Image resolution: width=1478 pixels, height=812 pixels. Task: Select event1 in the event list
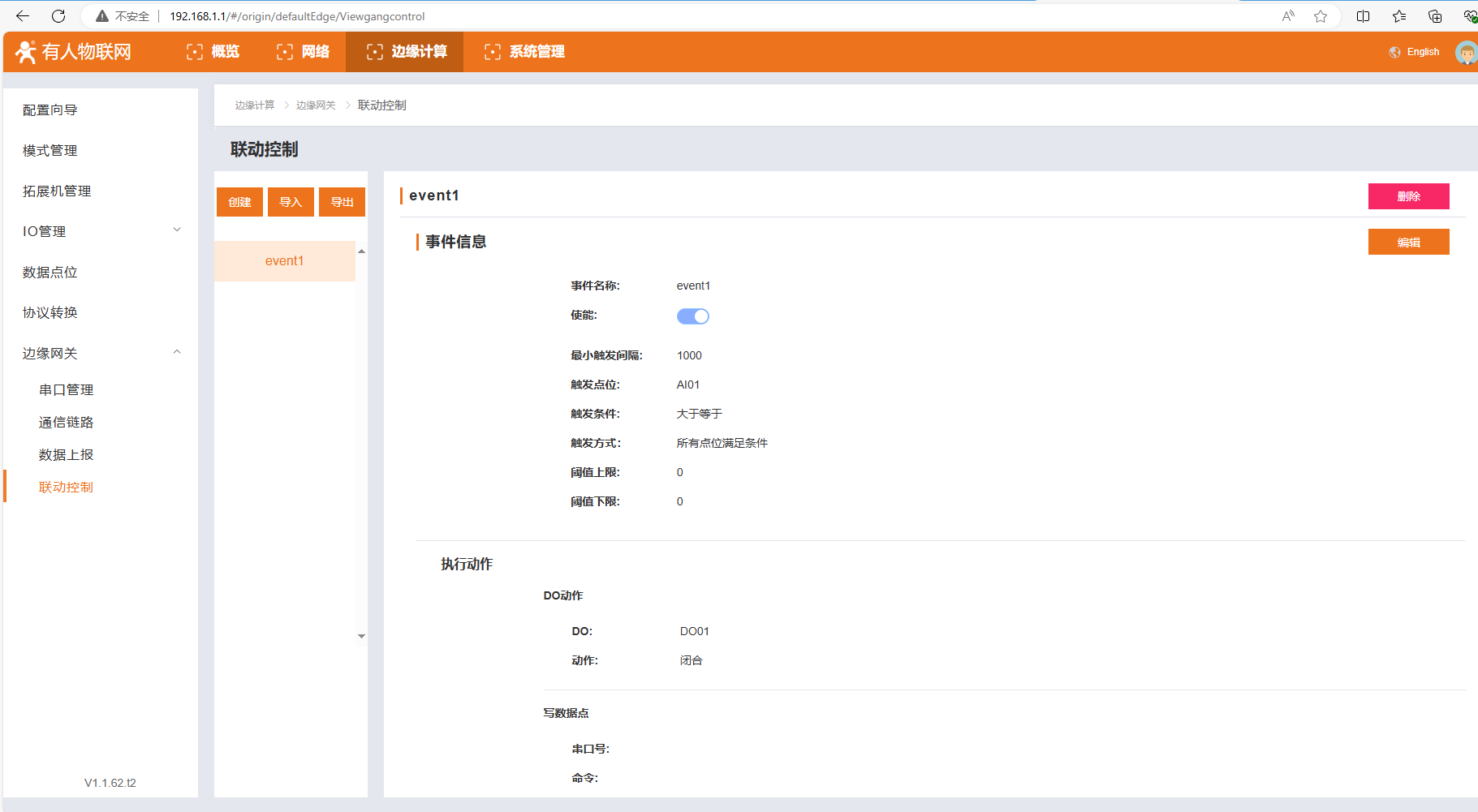click(x=284, y=261)
